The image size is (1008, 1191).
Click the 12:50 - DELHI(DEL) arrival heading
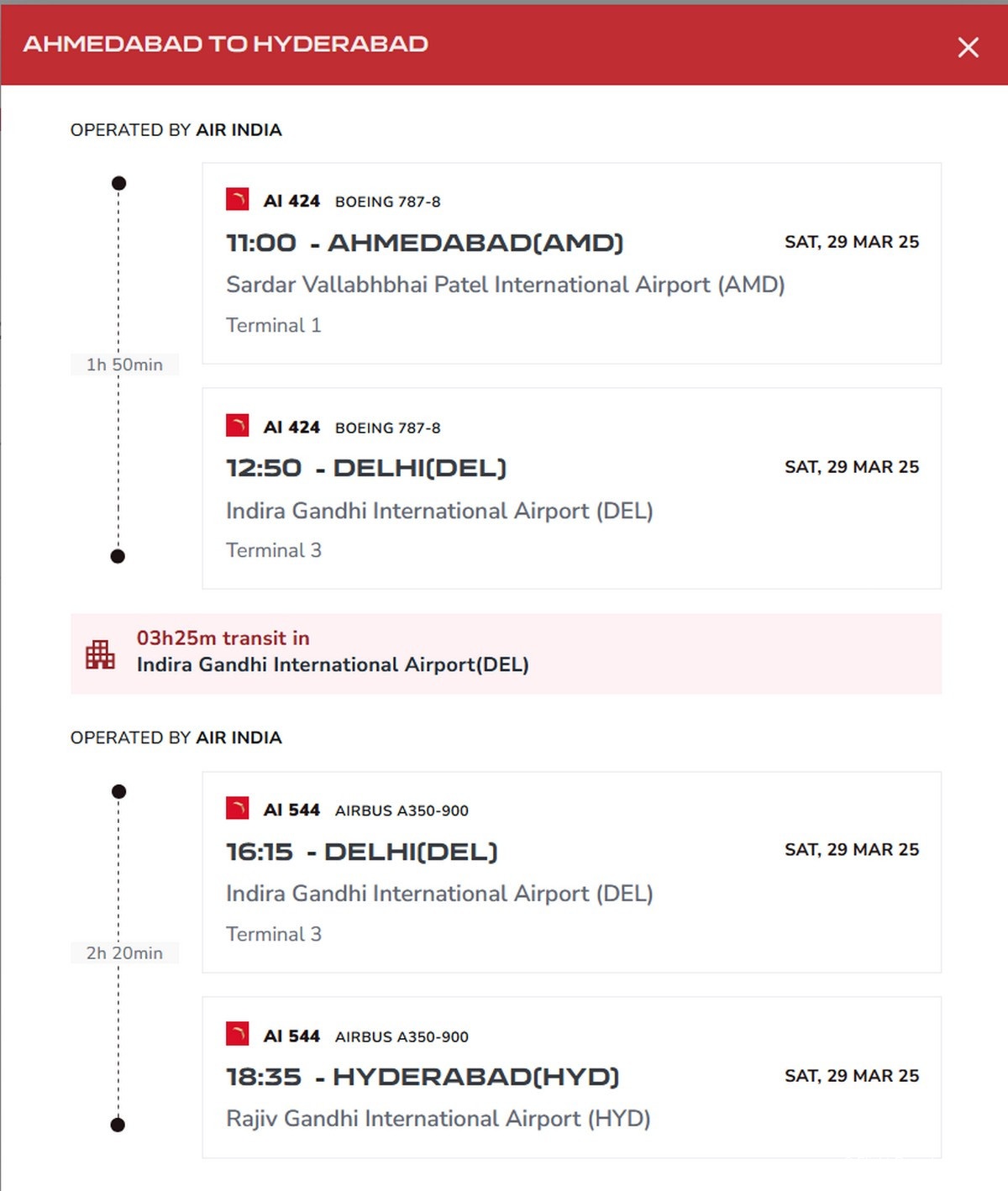366,468
